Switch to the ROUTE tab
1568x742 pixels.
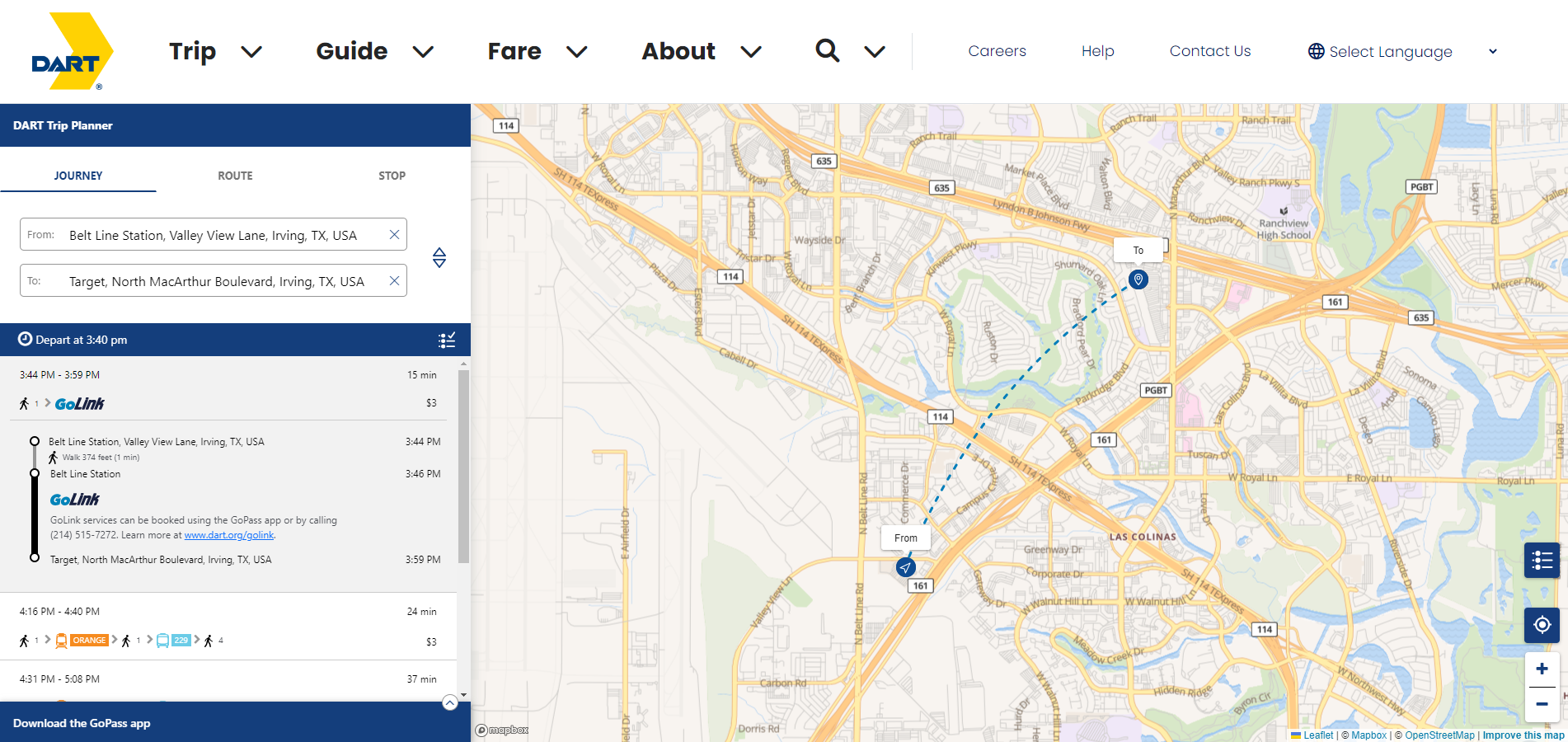tap(235, 176)
